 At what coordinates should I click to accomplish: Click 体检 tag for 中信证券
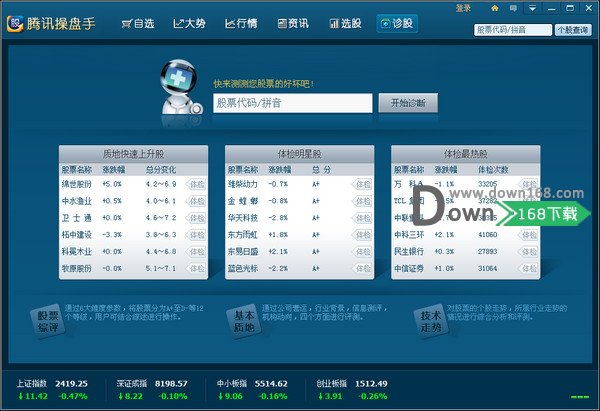[528, 269]
